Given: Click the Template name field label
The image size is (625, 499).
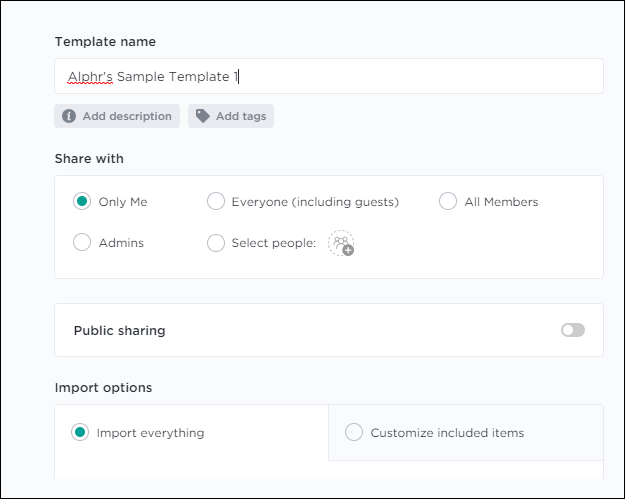Looking at the screenshot, I should point(105,42).
